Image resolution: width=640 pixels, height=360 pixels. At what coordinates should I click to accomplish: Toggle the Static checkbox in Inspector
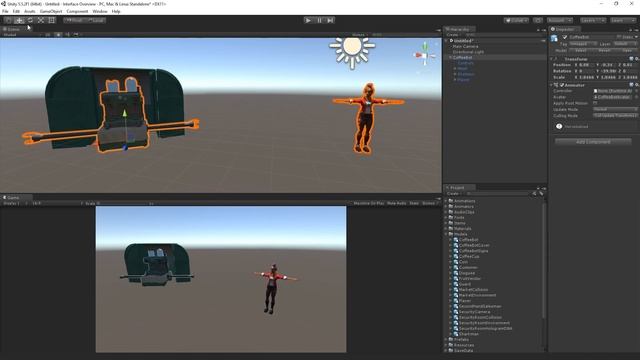coord(619,37)
